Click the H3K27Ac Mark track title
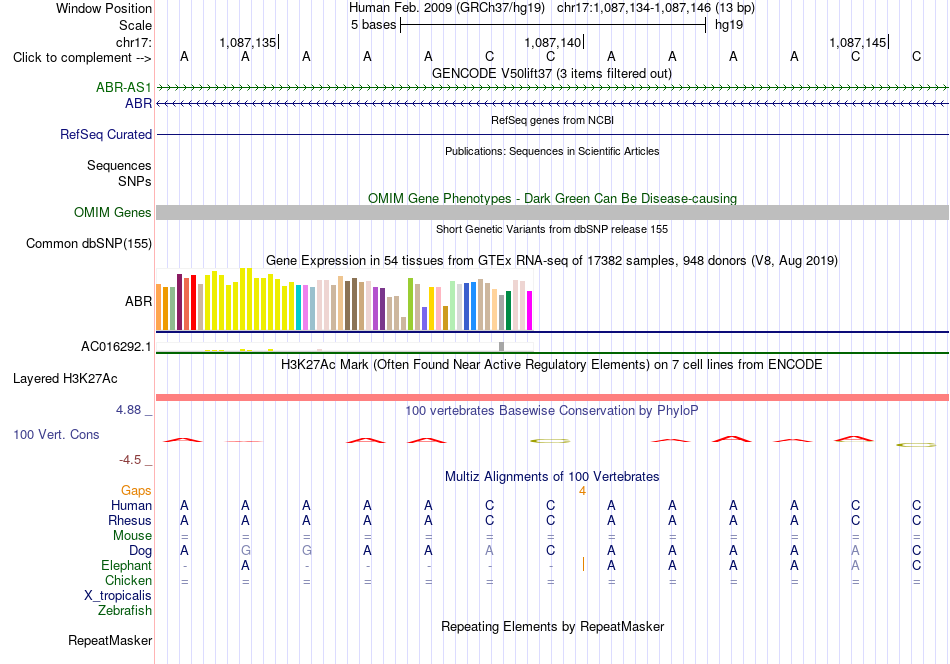 [552, 364]
